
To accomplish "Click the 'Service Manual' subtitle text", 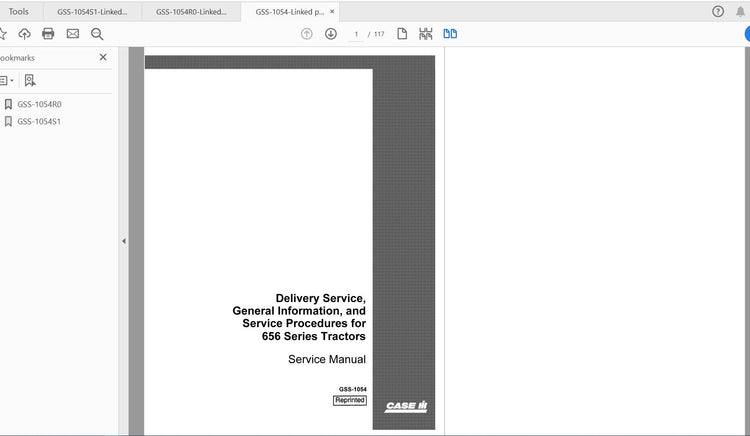I will coord(327,360).
